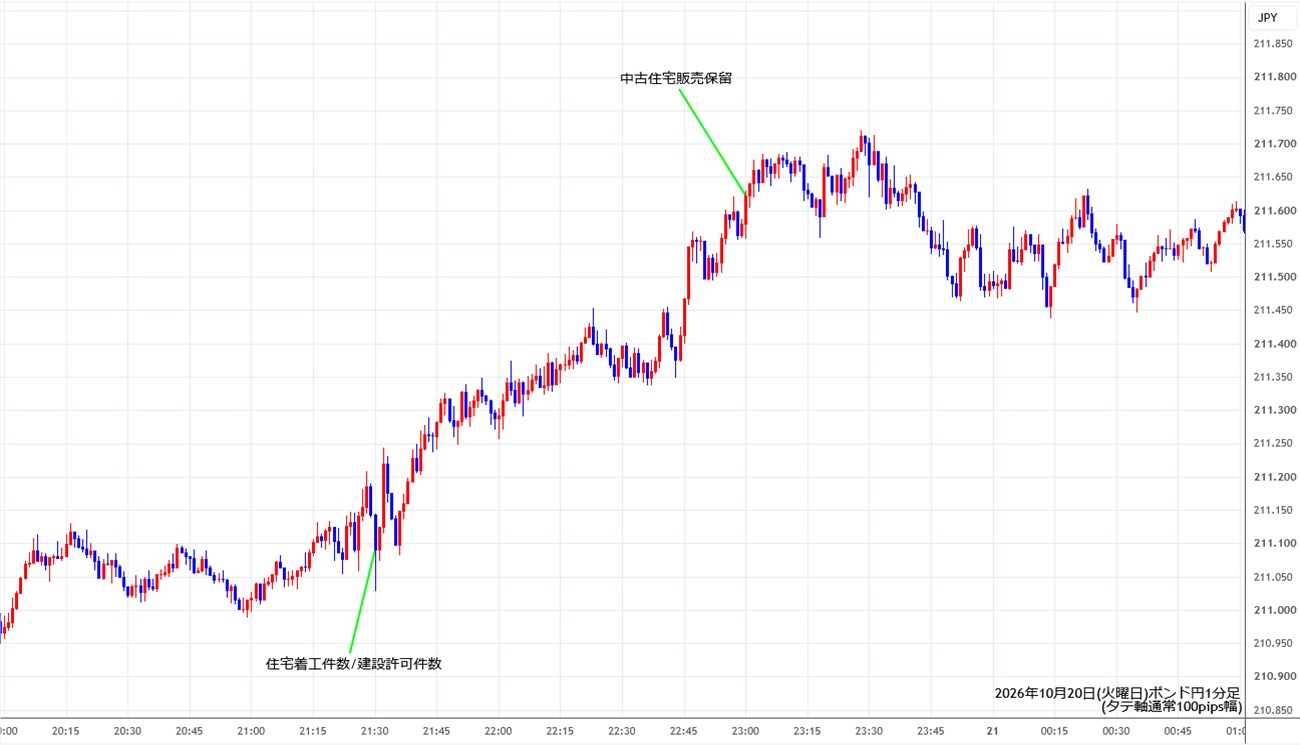Pick the 21:00 time label
This screenshot has height=745, width=1300.
(x=251, y=731)
